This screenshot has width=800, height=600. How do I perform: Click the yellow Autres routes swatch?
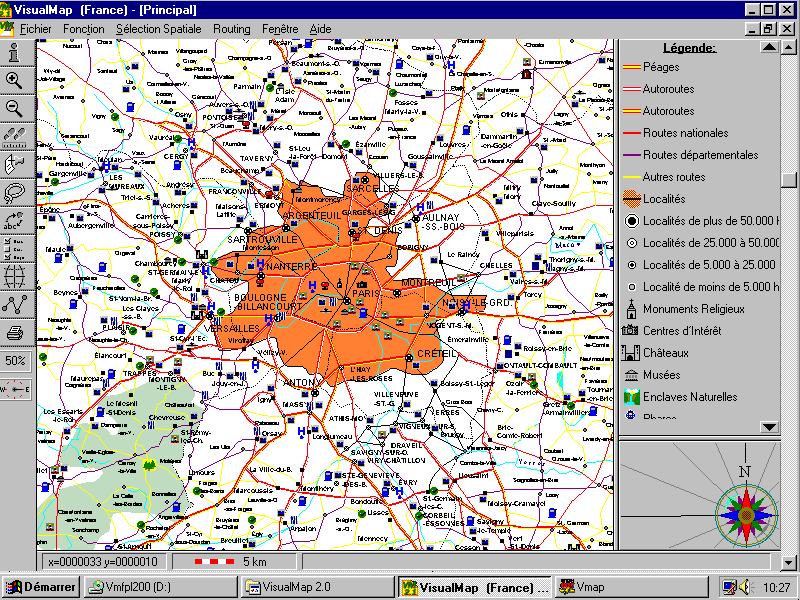click(632, 177)
